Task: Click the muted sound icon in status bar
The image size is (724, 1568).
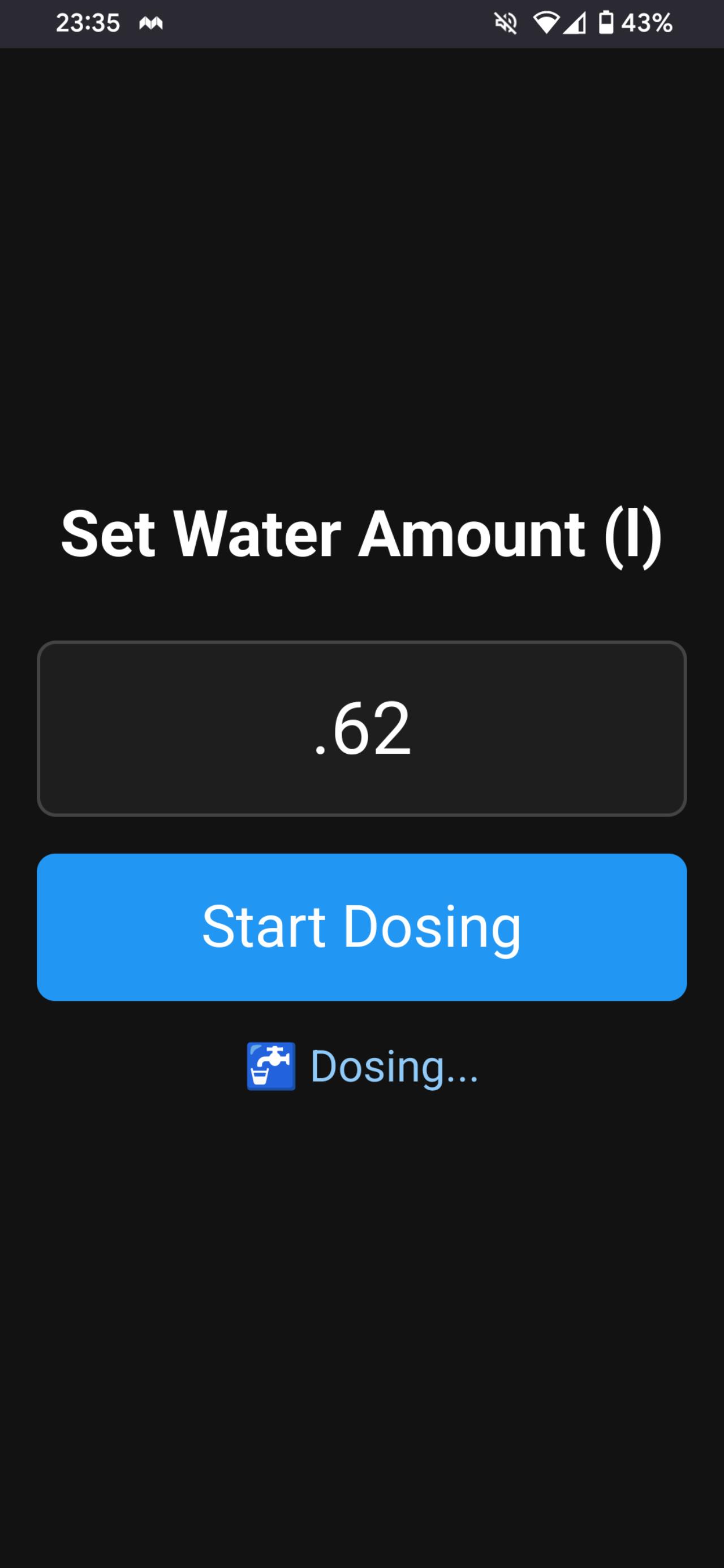Action: (505, 24)
